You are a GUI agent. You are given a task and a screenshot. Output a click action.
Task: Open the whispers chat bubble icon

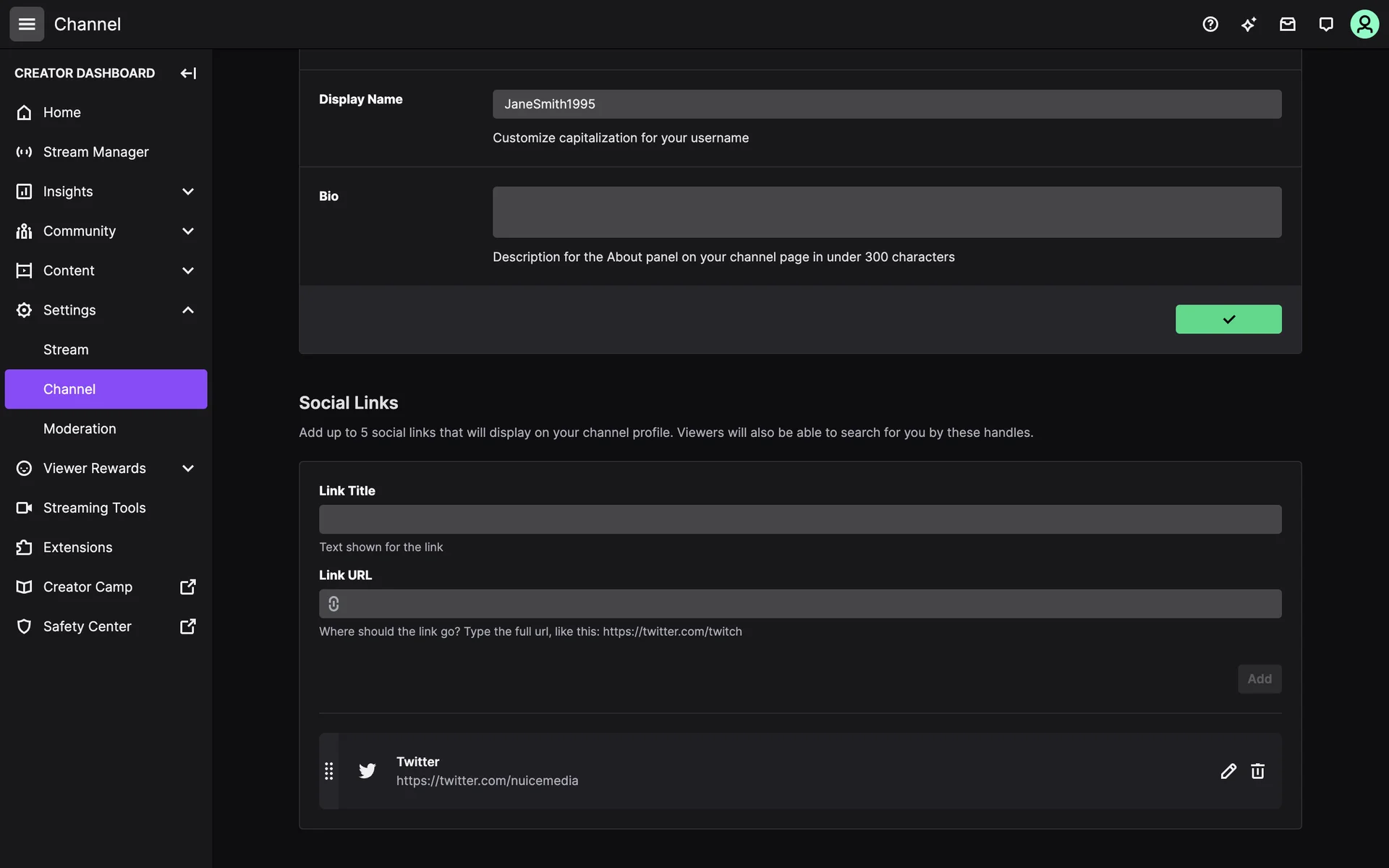pos(1325,25)
